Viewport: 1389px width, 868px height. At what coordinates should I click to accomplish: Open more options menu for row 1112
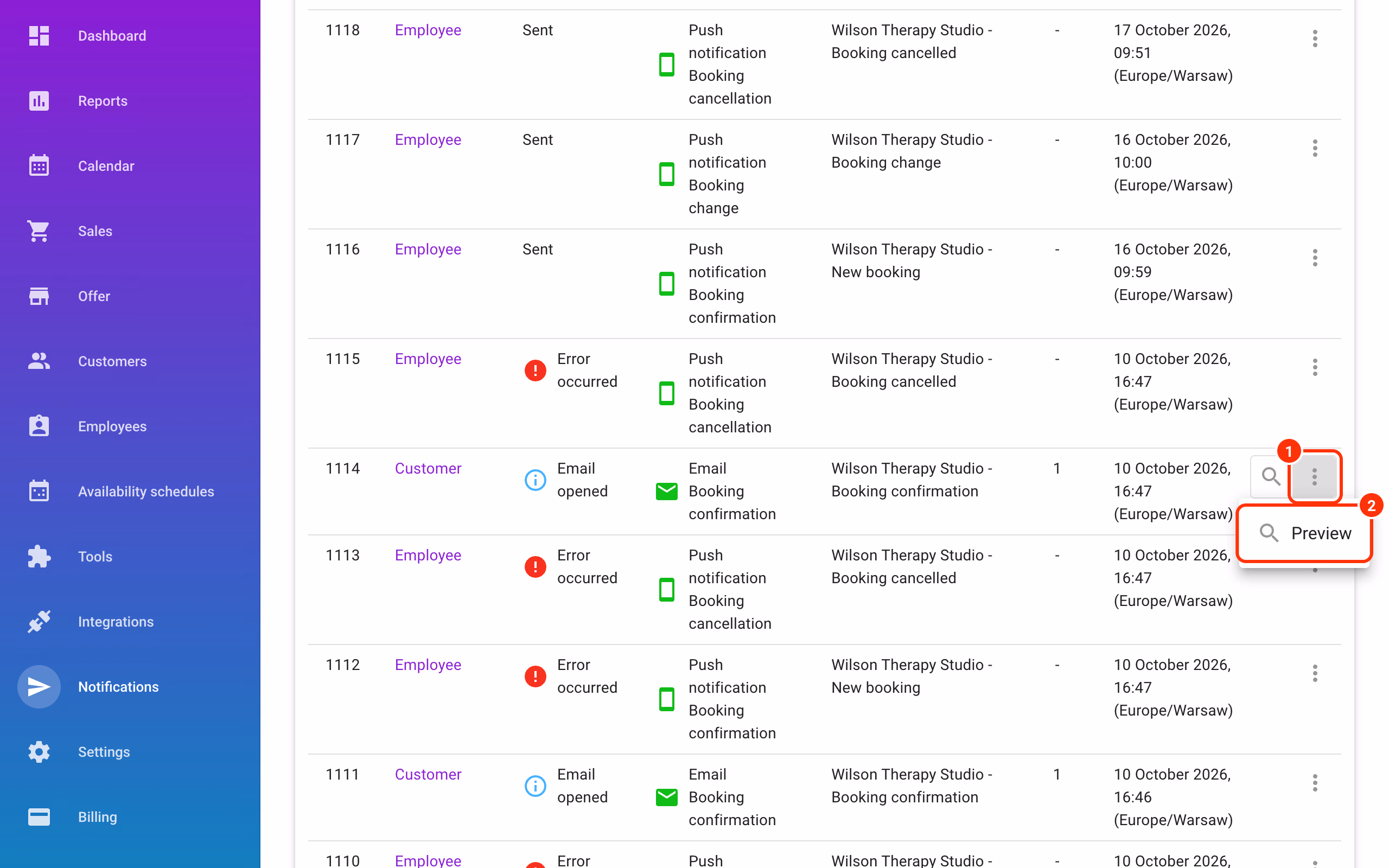click(1314, 673)
